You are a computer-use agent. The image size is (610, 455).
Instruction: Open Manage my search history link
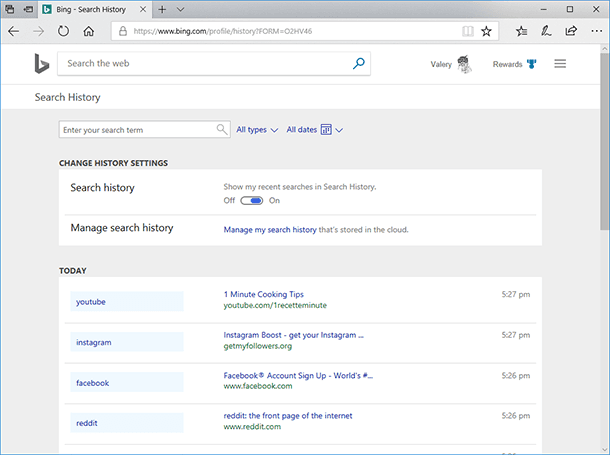point(270,230)
